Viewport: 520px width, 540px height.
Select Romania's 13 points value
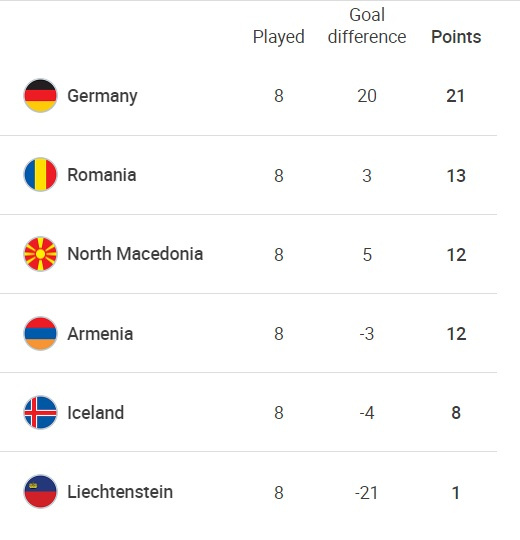click(x=456, y=176)
